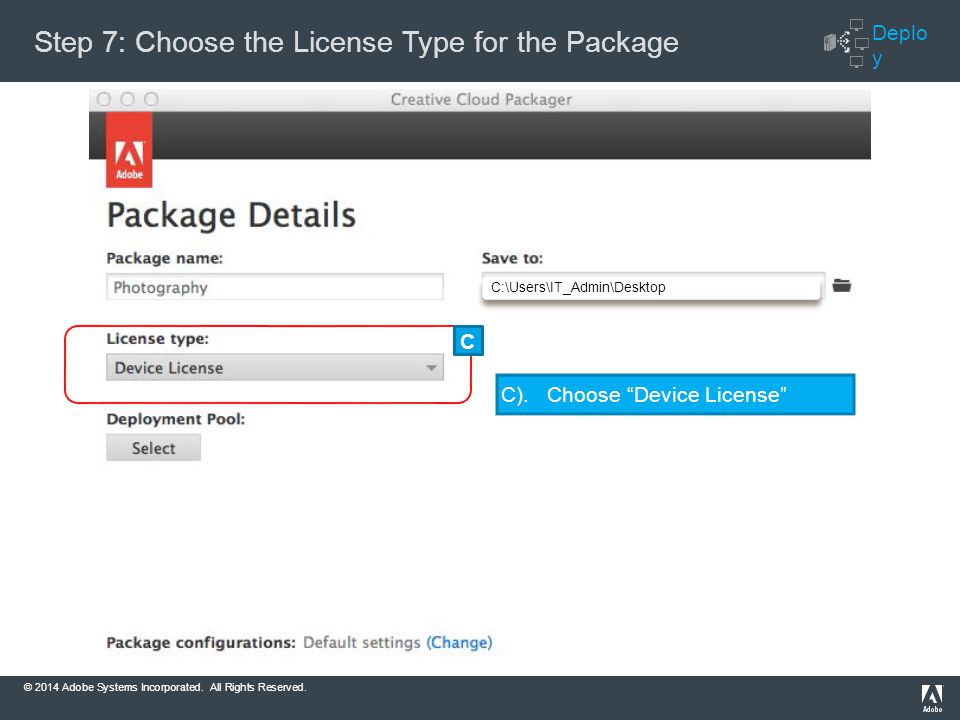The image size is (960, 720).
Task: Click the "Package Details" heading
Action: (x=231, y=215)
